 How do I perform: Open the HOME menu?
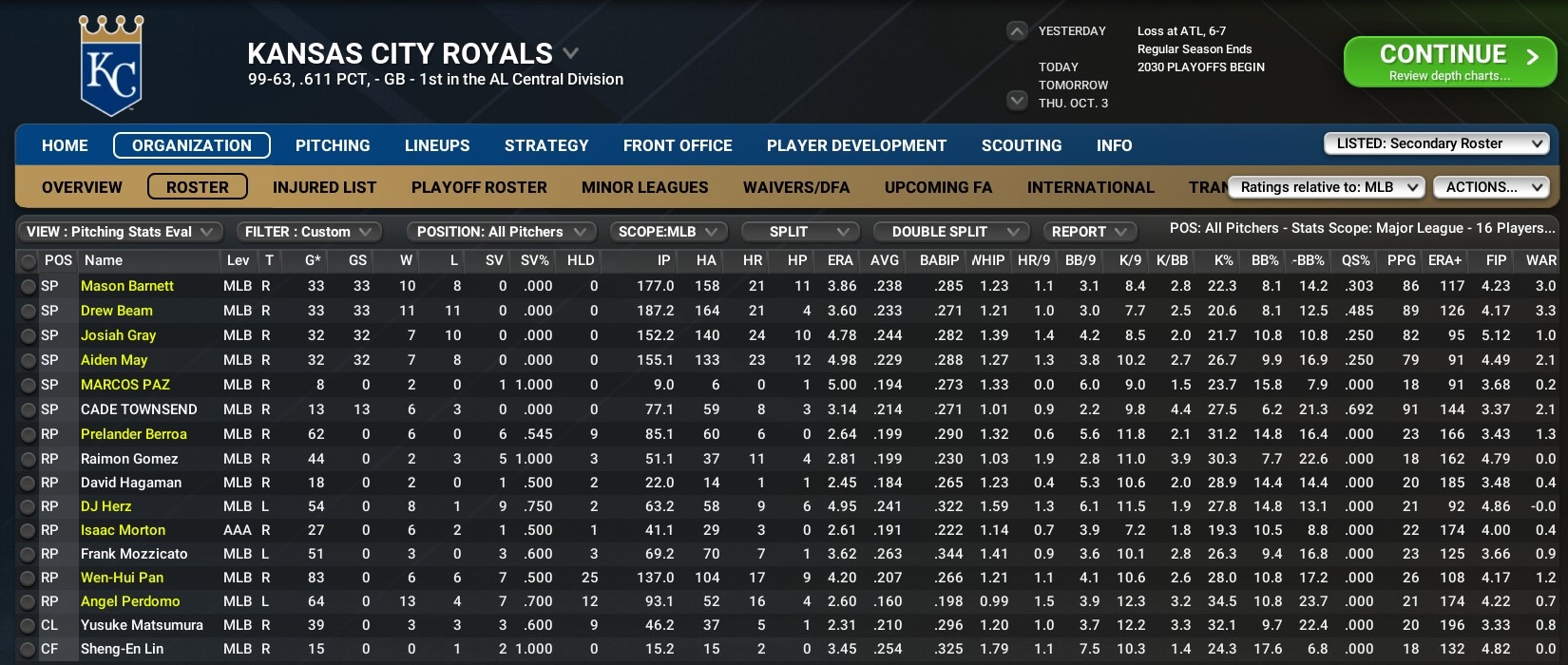(65, 145)
